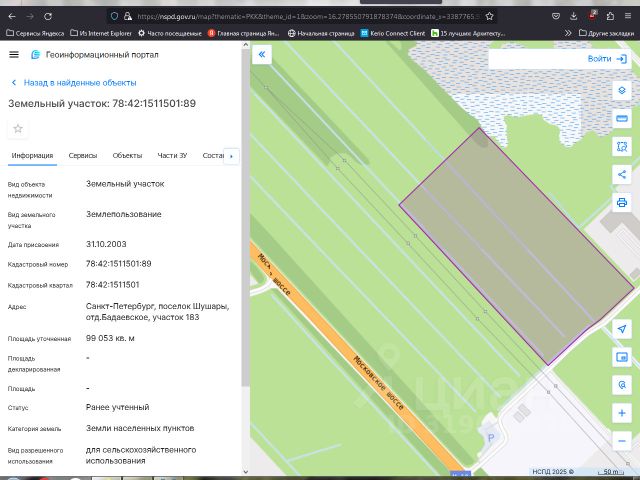Open the browser hamburger application menu
640x480 pixels.
tap(628, 16)
